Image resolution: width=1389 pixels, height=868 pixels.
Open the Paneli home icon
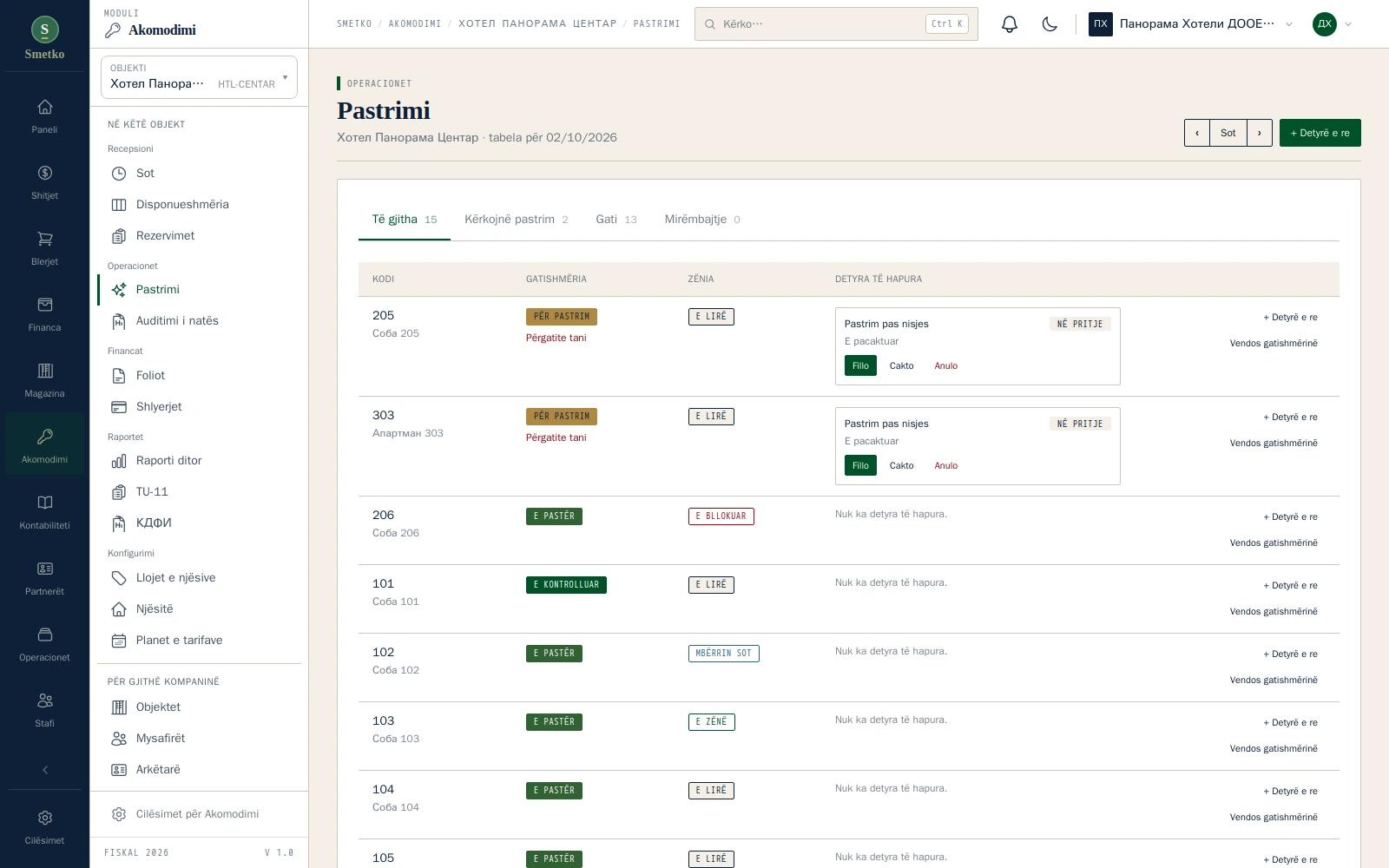pyautogui.click(x=44, y=117)
